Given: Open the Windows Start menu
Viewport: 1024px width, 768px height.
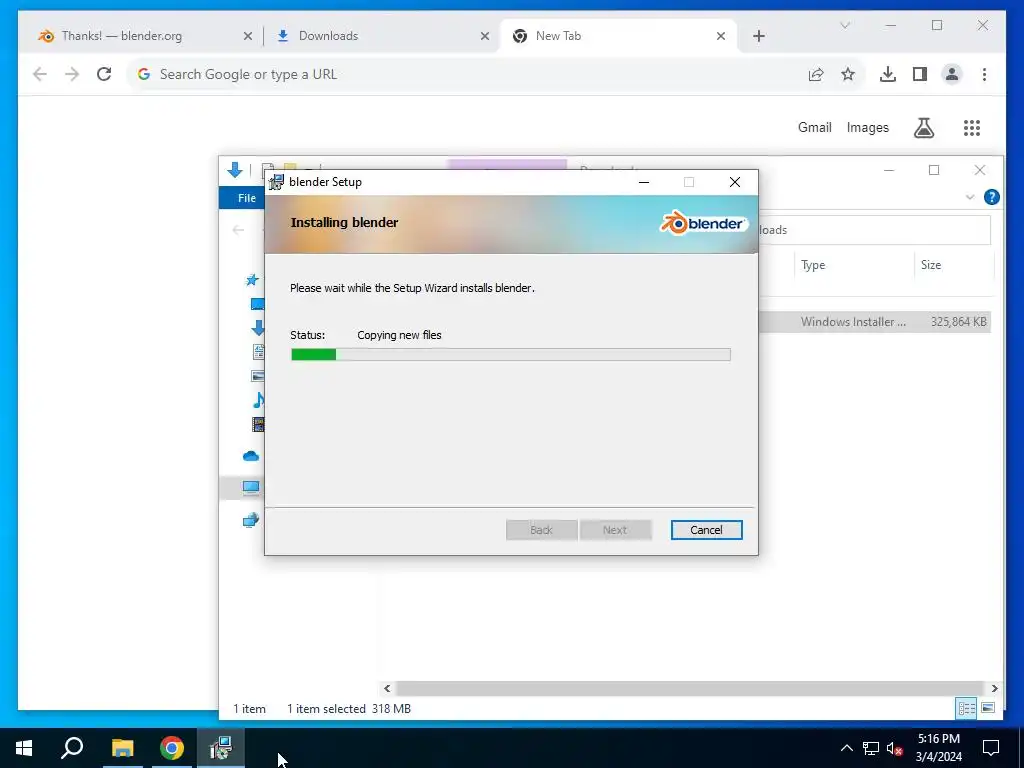Looking at the screenshot, I should [24, 748].
